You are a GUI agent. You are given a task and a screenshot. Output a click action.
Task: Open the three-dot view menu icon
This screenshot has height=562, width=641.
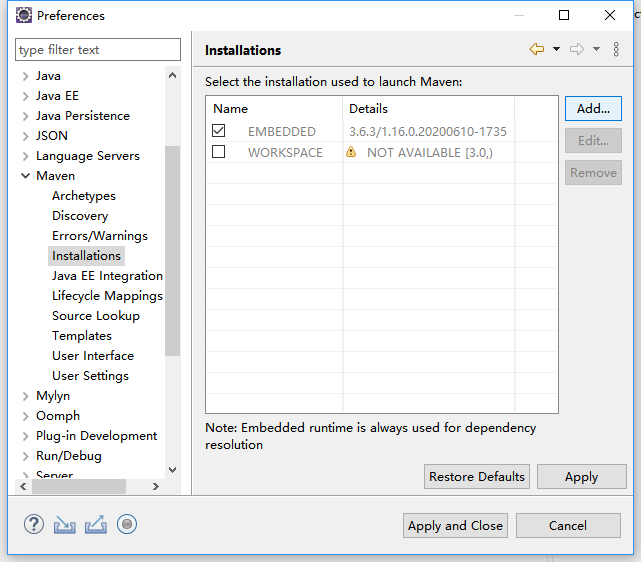coord(615,50)
